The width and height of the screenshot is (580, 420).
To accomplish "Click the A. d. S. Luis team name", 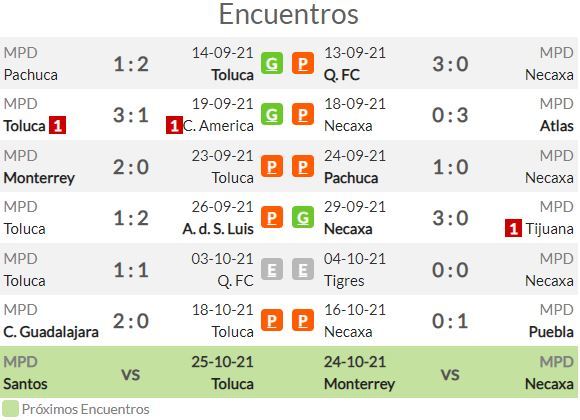I will point(218,229).
